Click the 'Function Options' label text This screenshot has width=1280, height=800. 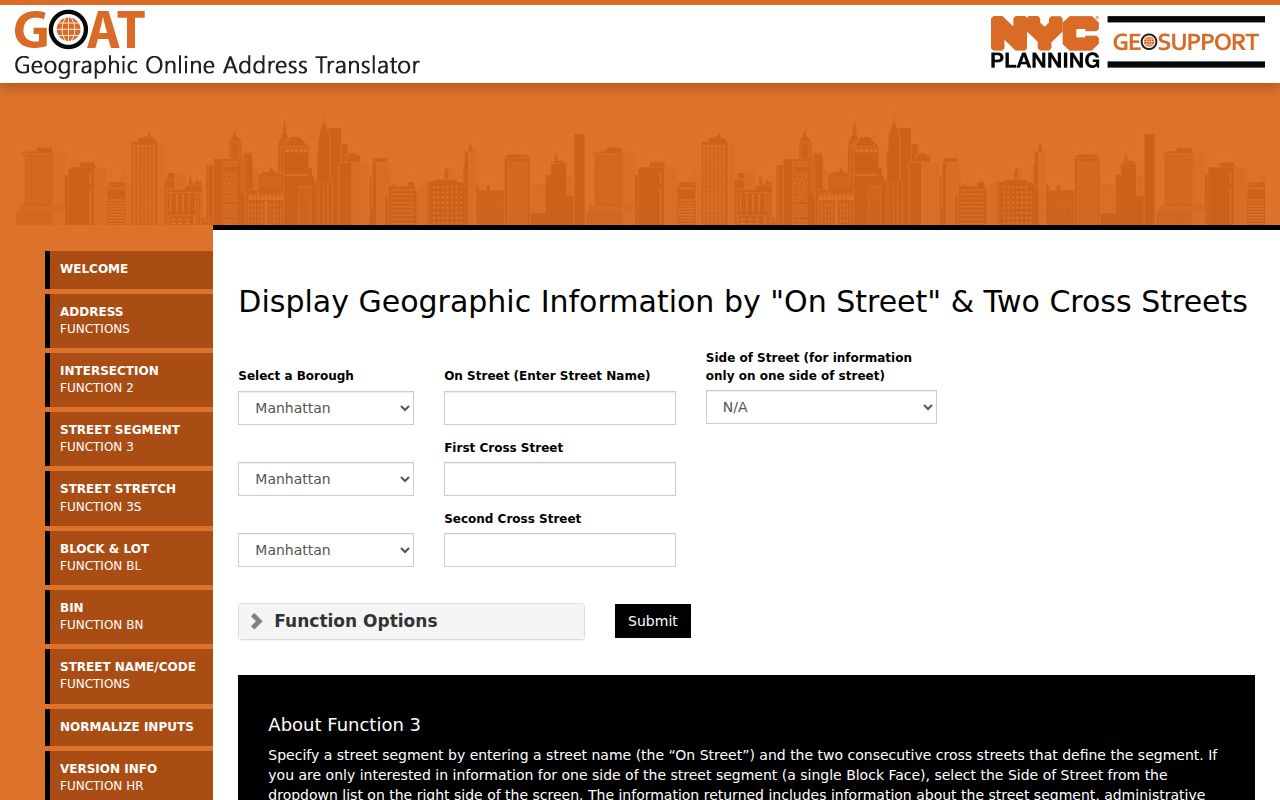tap(356, 621)
